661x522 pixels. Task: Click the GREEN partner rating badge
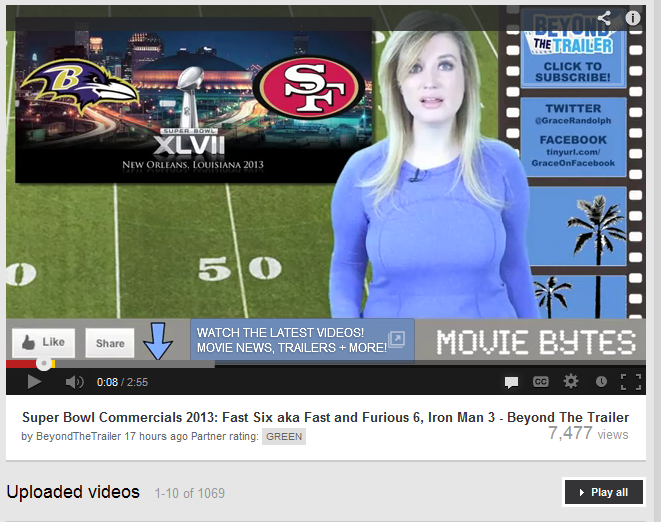(284, 436)
